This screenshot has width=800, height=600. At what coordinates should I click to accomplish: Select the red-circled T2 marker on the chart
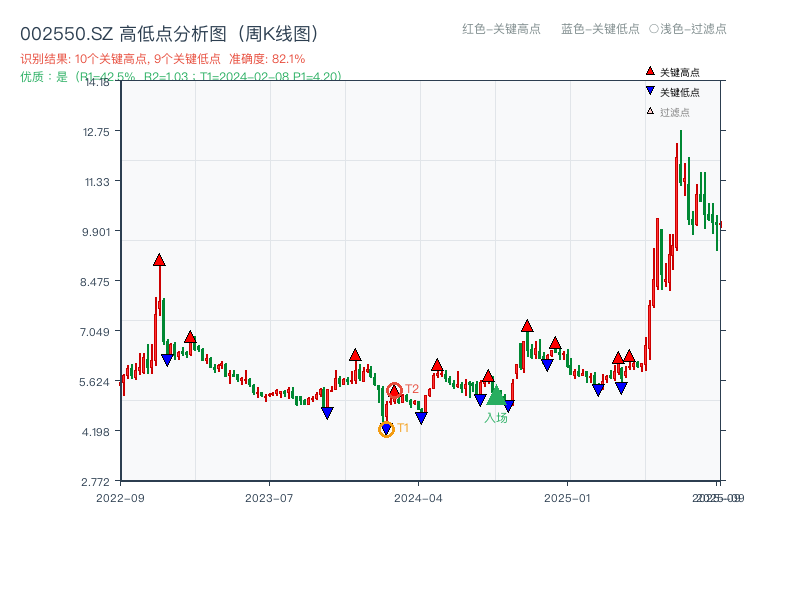tap(394, 388)
